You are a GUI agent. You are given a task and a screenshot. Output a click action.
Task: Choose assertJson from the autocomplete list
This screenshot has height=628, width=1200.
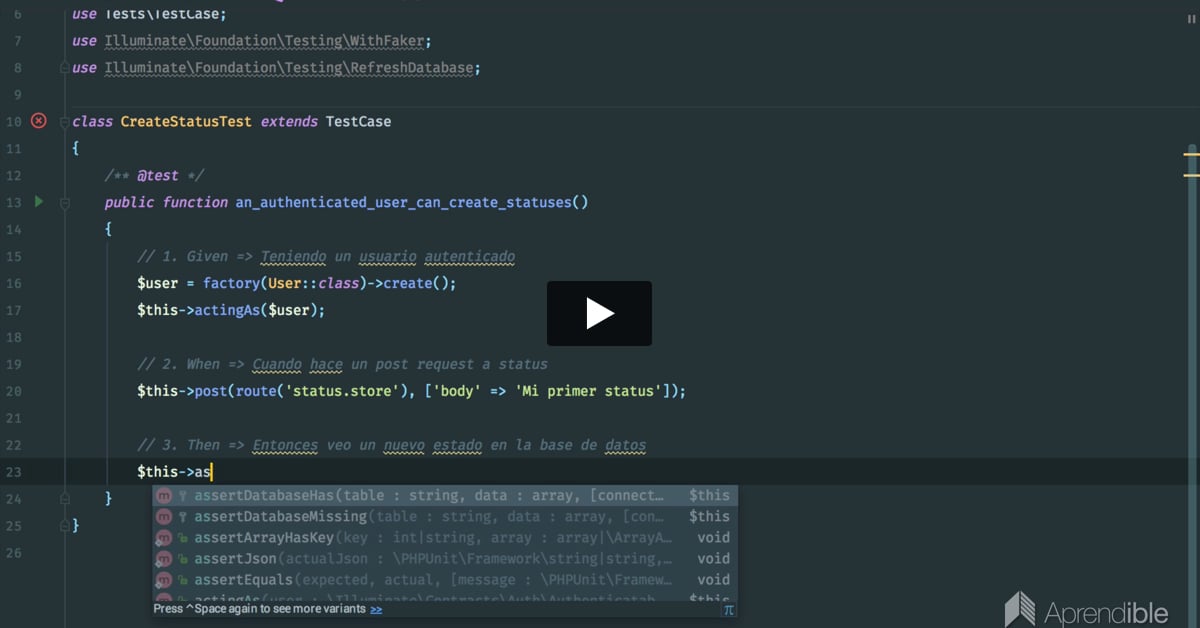[x=445, y=559]
